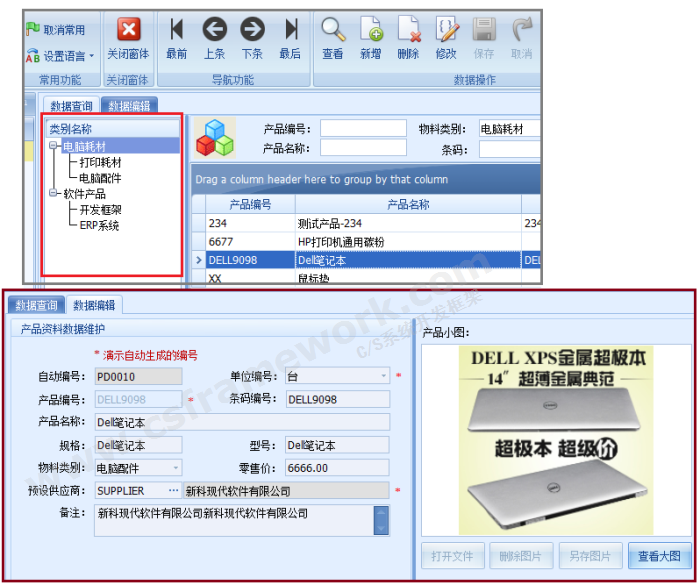
Task: Go to previous record using 上条
Action: click(x=214, y=30)
